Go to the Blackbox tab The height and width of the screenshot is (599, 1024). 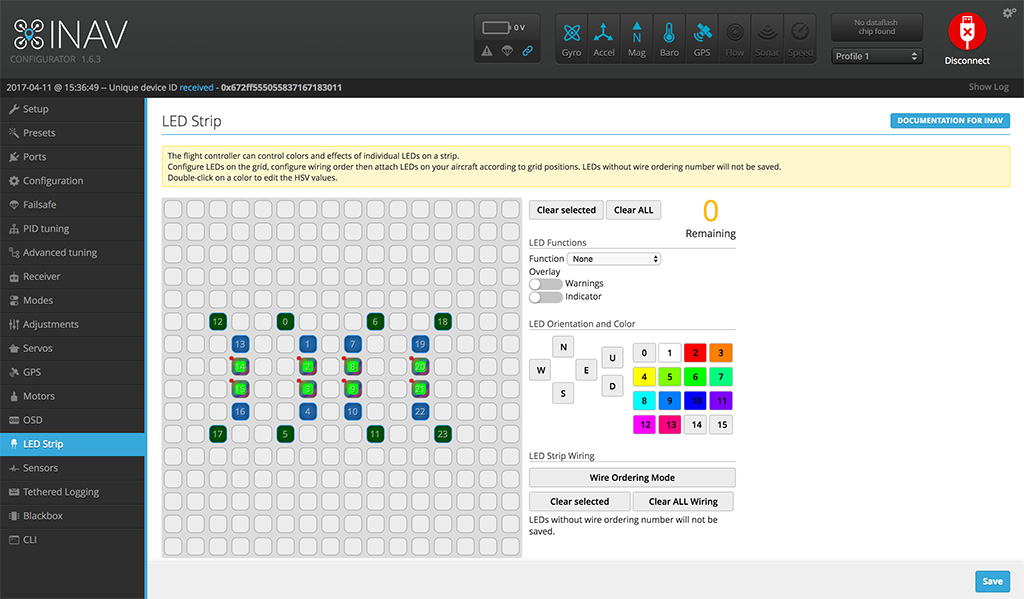72,516
